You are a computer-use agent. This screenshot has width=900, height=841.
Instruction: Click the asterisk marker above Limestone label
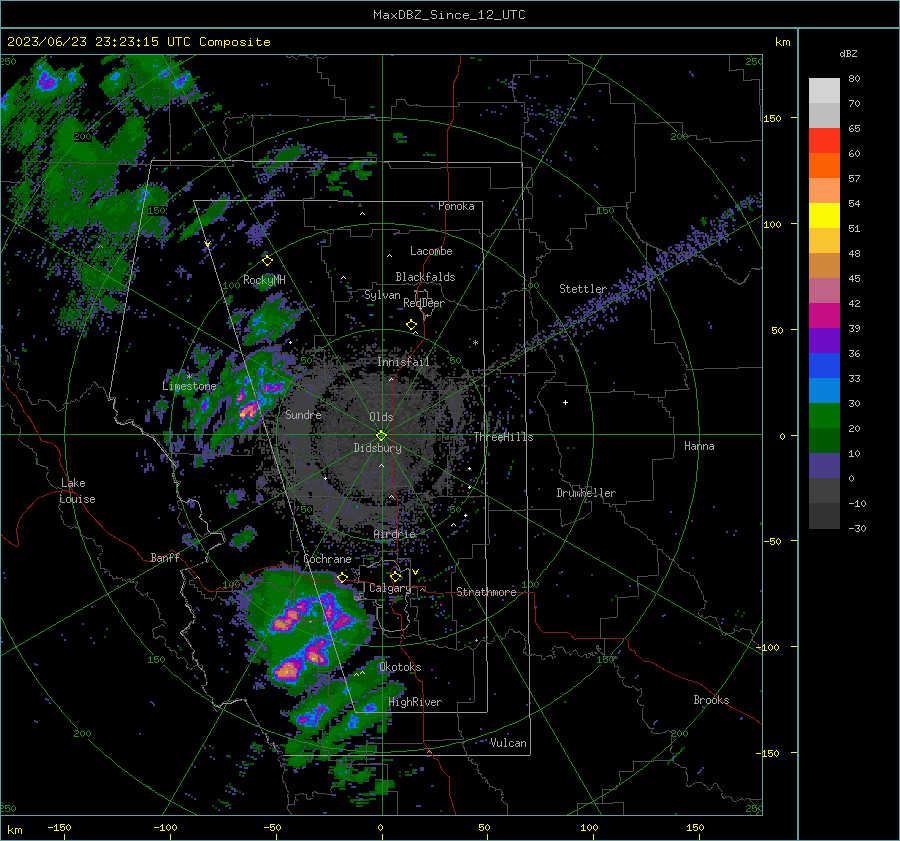pos(189,376)
